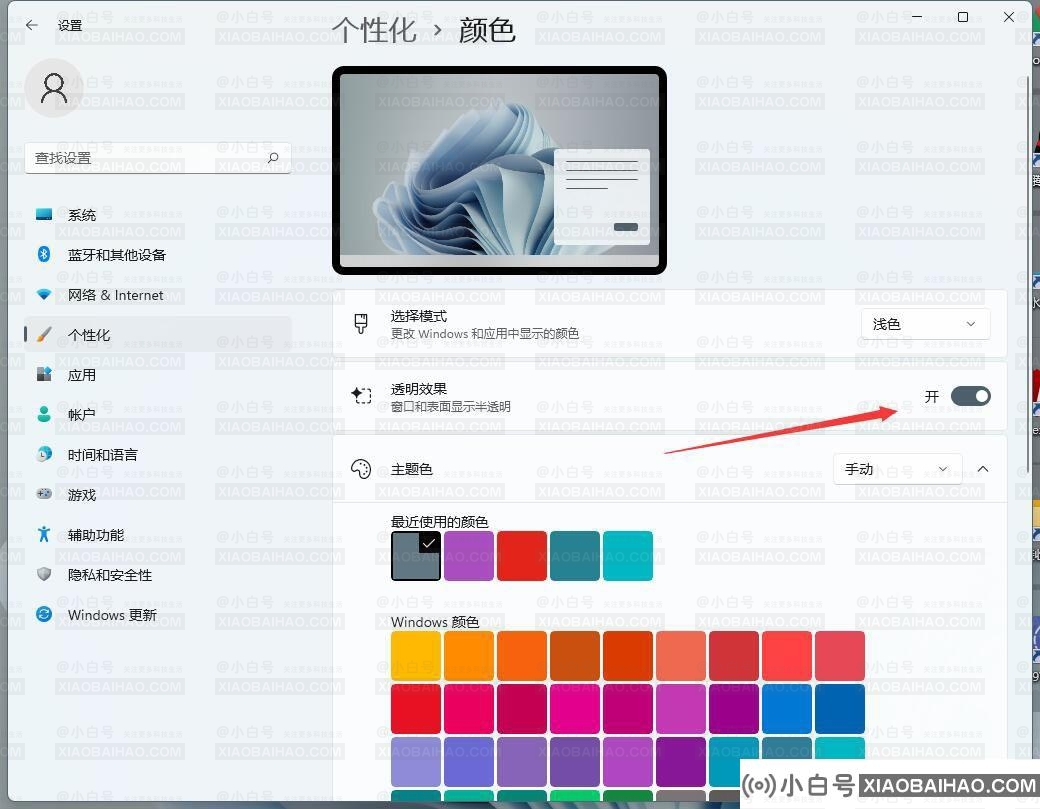Collapse the 主题色 section chevron
Screen dimensions: 1040x809
[983, 469]
